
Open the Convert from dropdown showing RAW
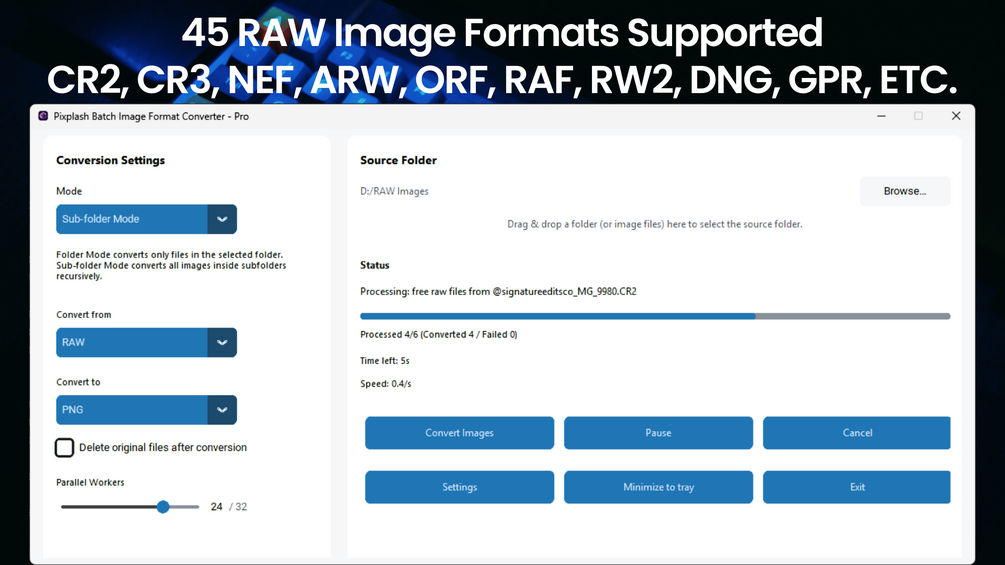146,342
